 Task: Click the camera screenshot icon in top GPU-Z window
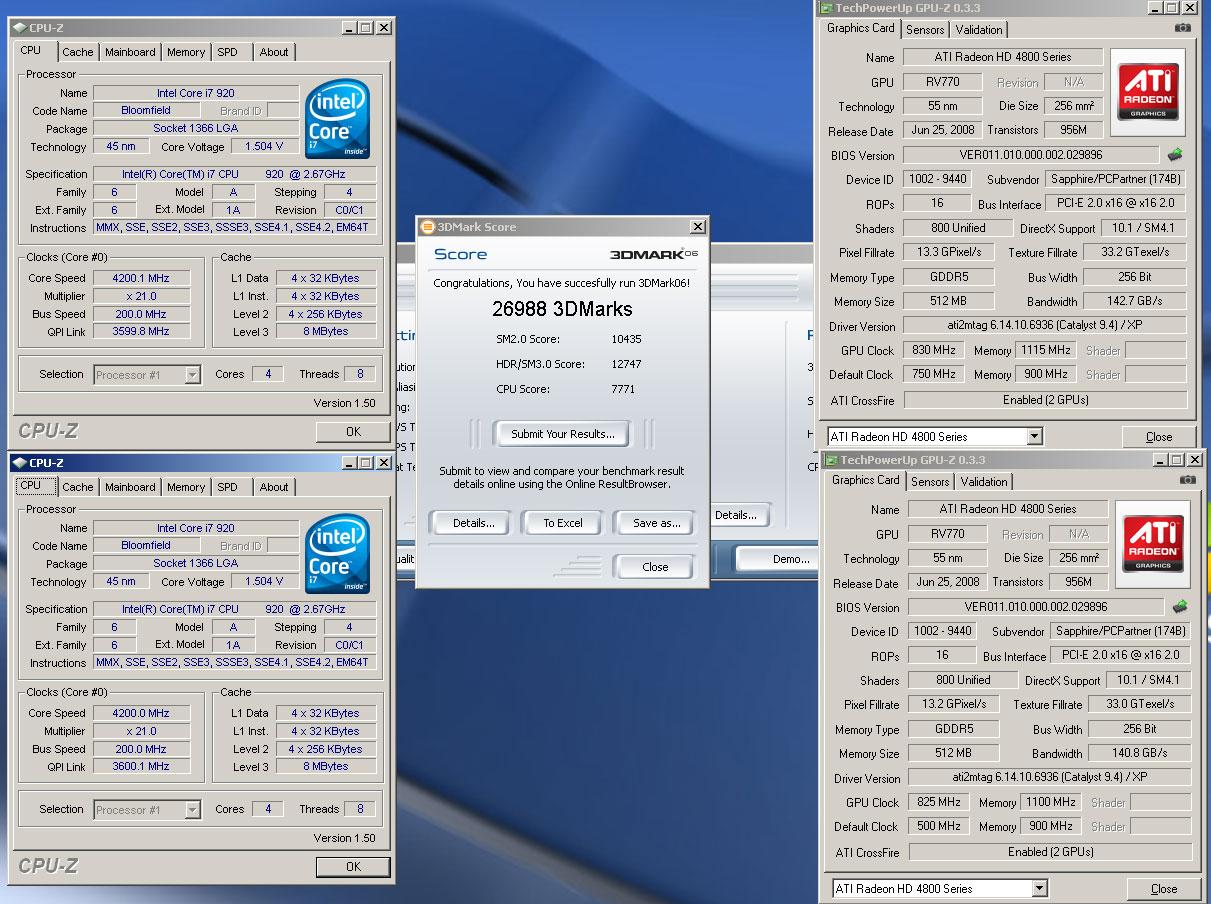pyautogui.click(x=1184, y=28)
